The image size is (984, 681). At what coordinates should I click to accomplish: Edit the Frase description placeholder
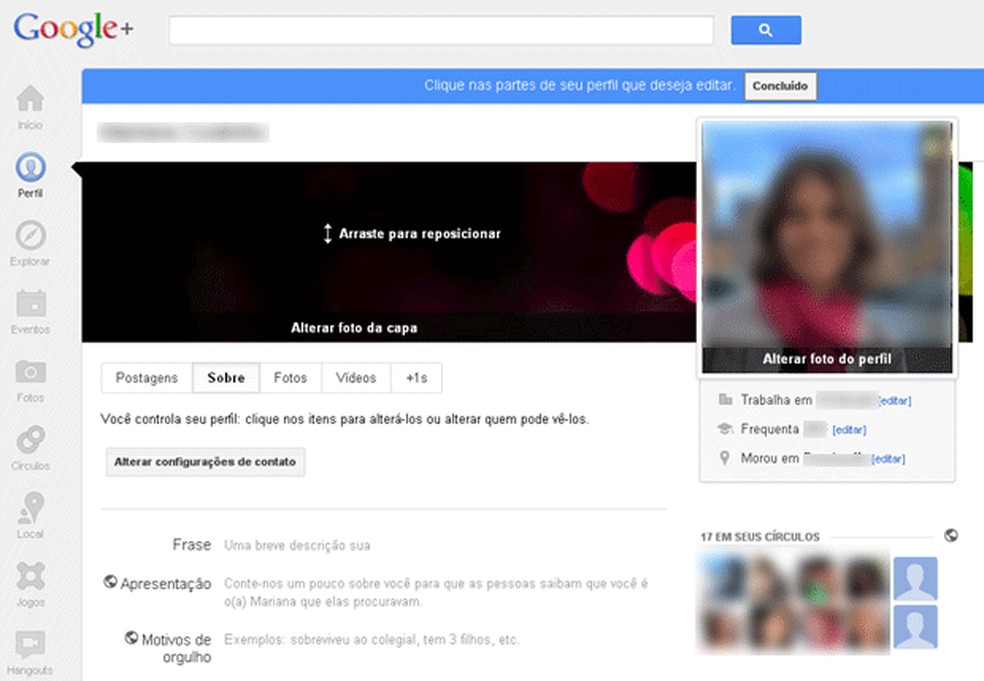(x=297, y=545)
